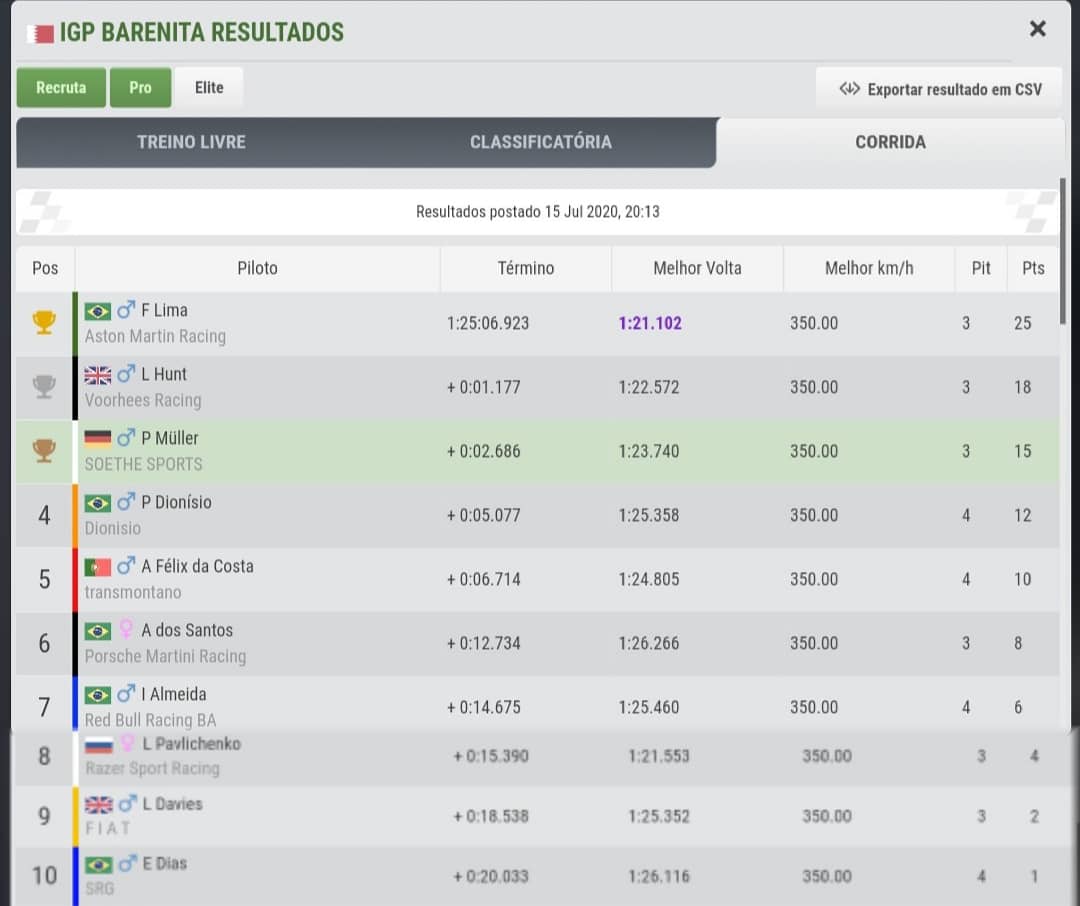Select team name Porsche Martini Racing
Viewport: 1080px width, 906px height.
coord(165,657)
